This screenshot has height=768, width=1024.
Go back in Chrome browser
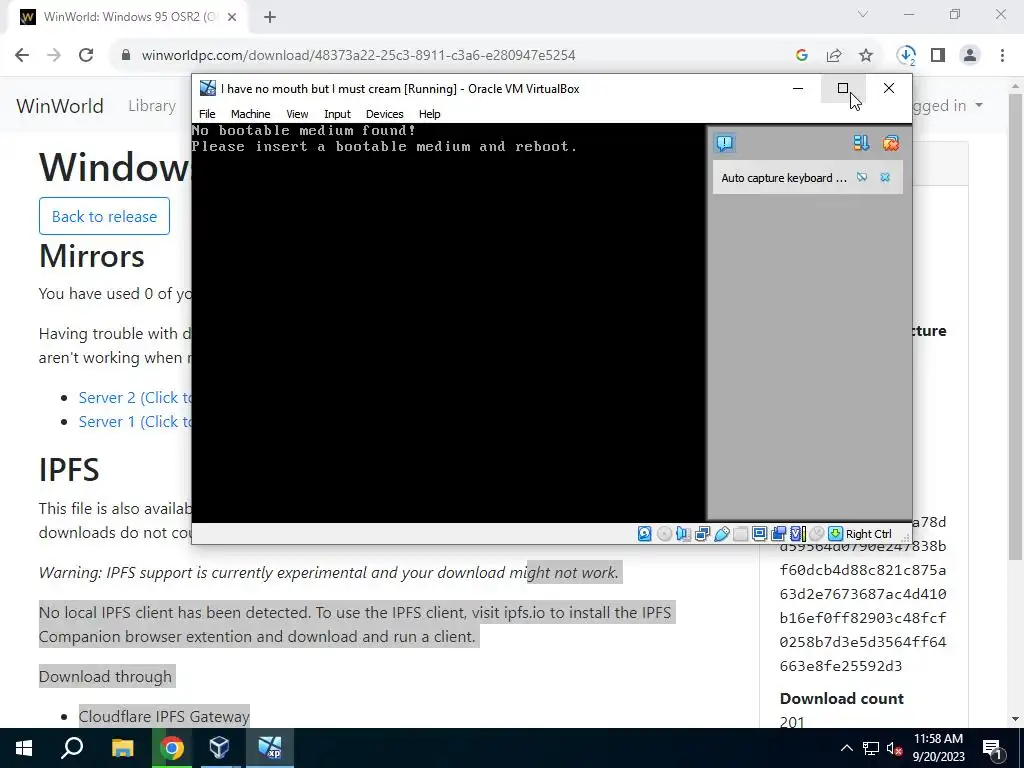[22, 55]
